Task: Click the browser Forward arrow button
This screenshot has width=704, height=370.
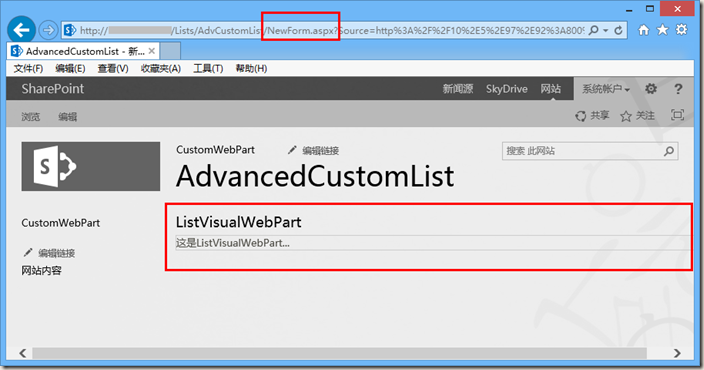Action: (x=48, y=30)
